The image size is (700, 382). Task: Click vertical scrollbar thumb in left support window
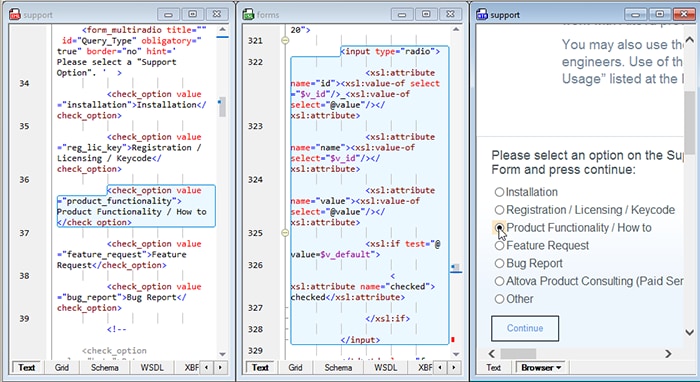222,107
